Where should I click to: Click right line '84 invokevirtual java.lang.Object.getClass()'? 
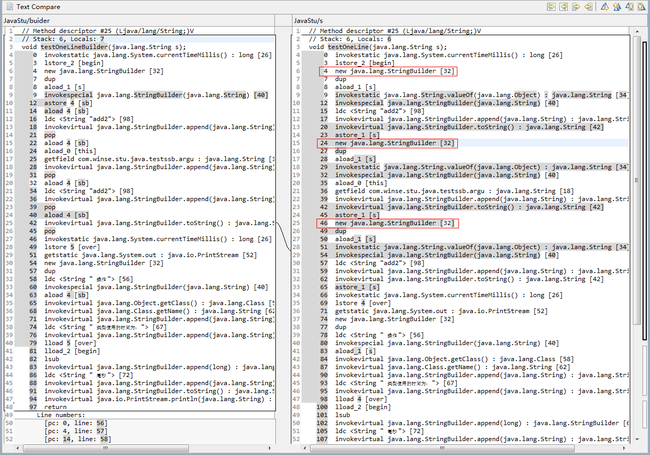tap(446, 359)
